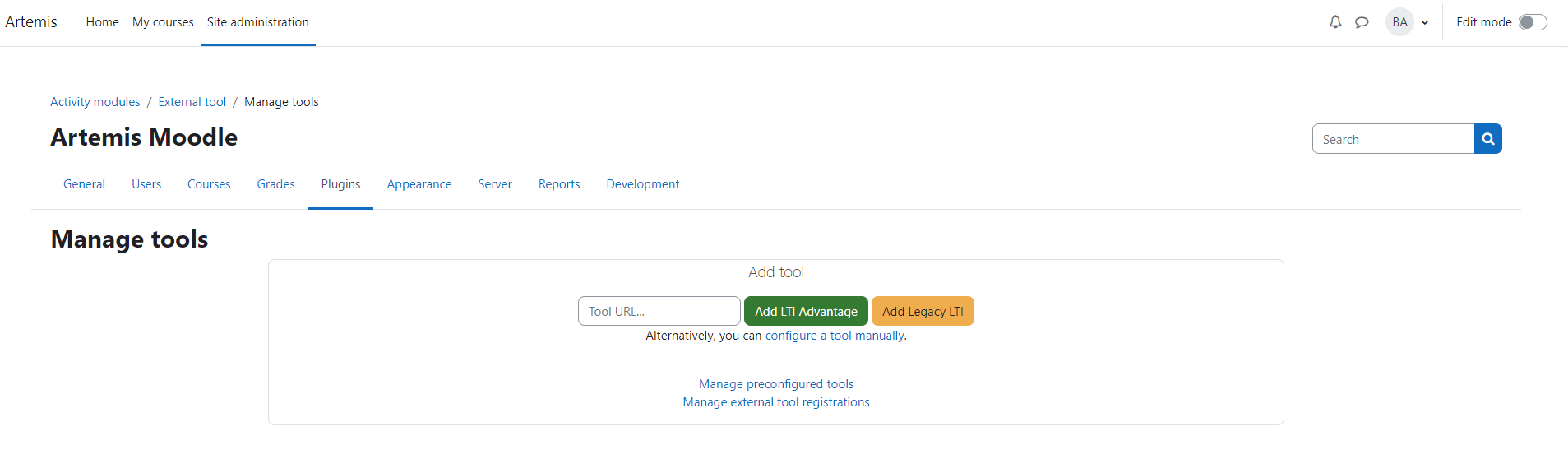
Task: Open the messaging speech bubble icon
Action: (x=1362, y=22)
